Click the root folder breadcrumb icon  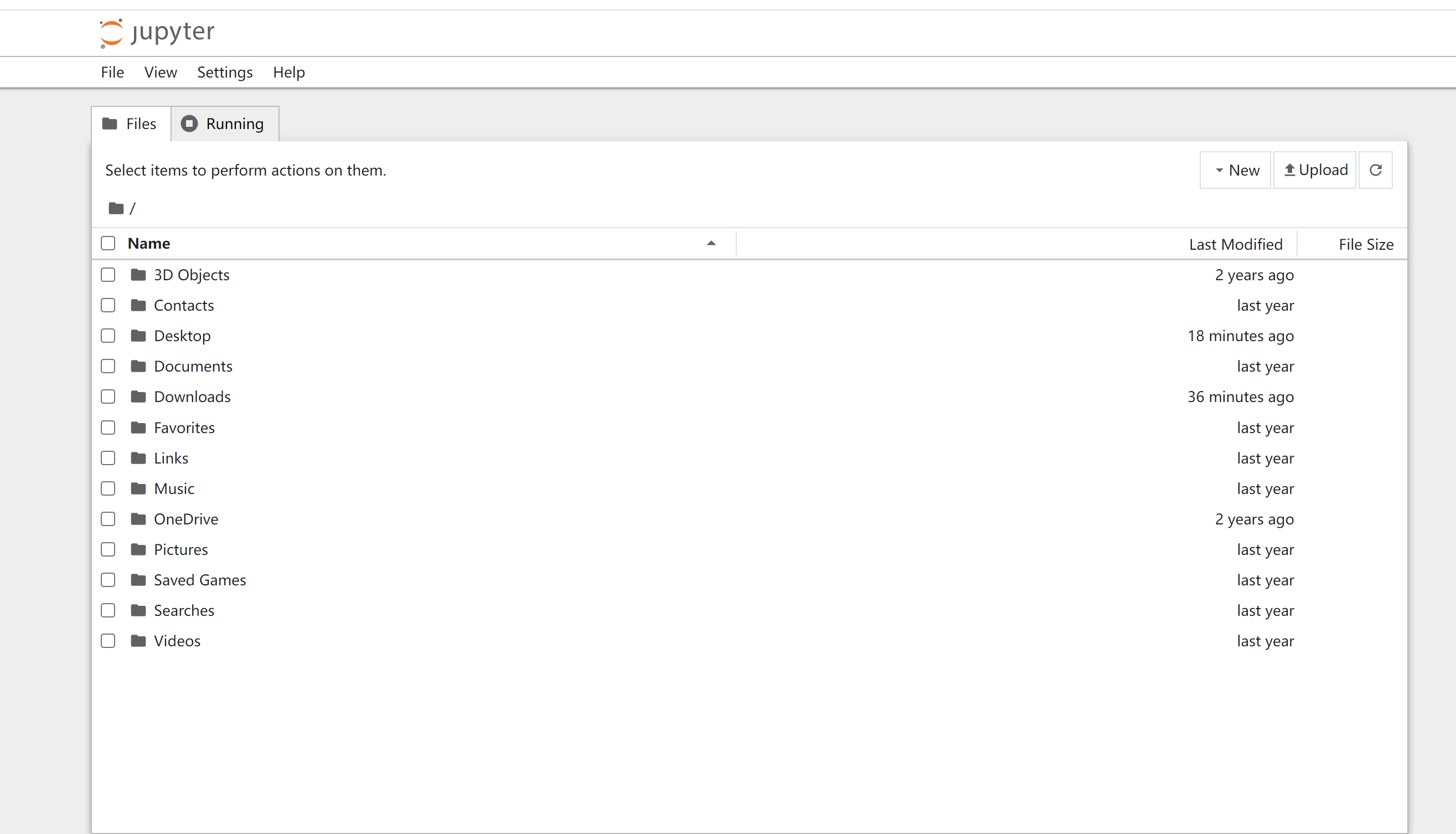point(116,208)
